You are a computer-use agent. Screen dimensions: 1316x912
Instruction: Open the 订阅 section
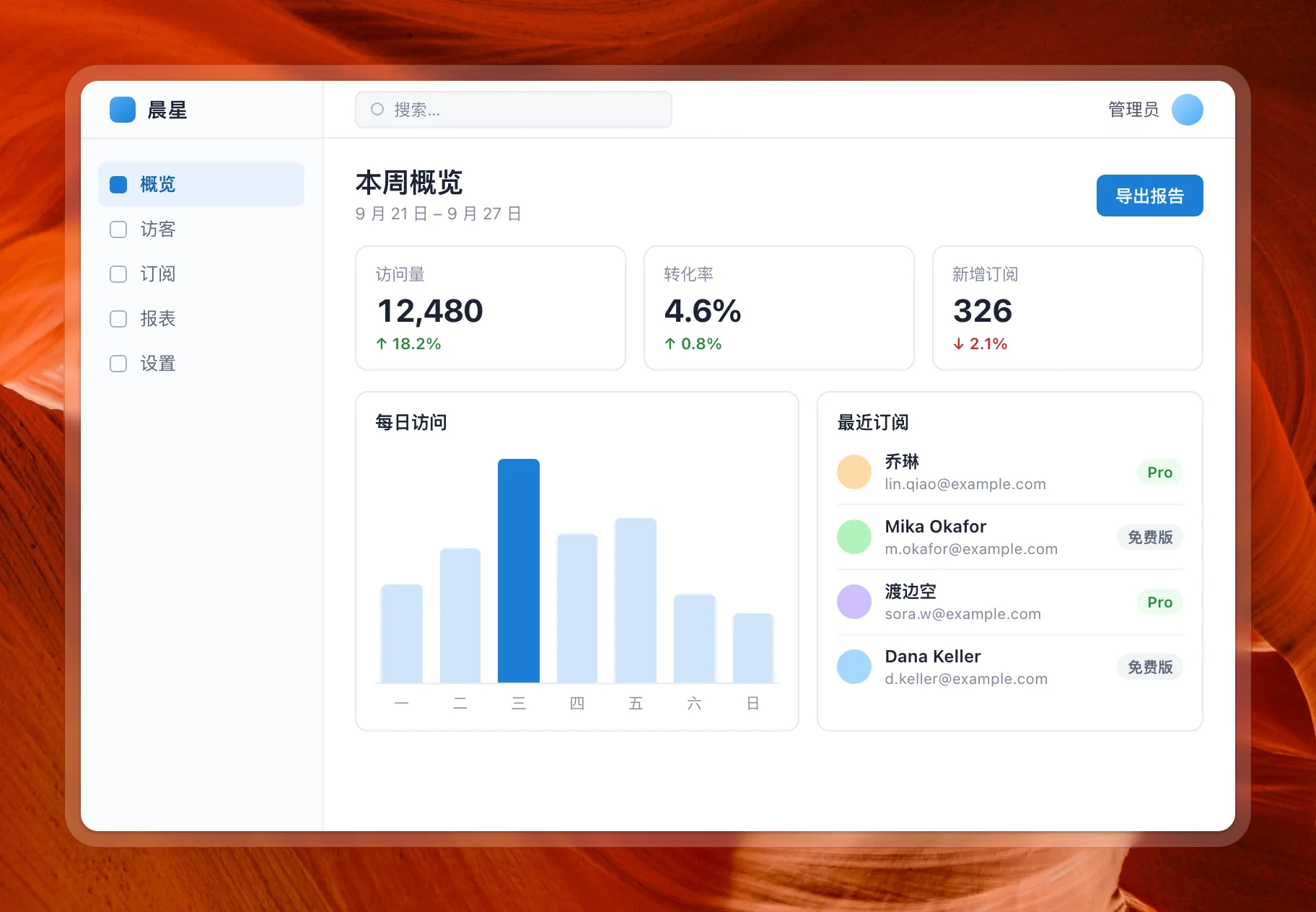pos(201,274)
